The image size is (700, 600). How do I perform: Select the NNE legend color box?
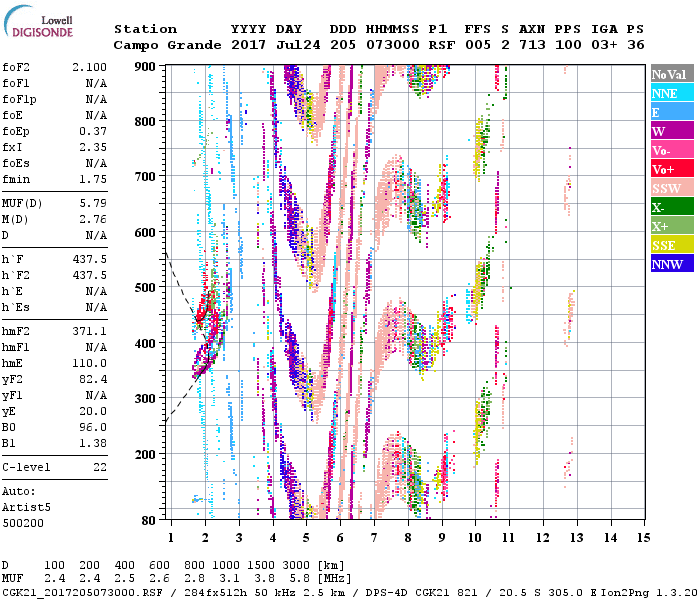[x=671, y=93]
